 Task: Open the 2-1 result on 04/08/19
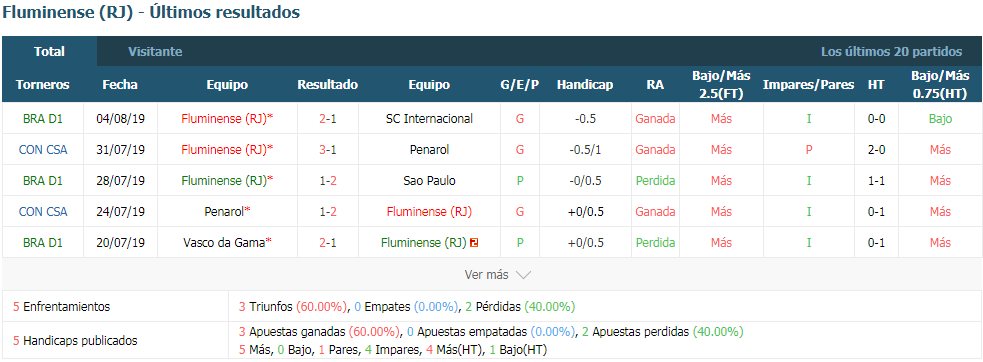pyautogui.click(x=328, y=119)
